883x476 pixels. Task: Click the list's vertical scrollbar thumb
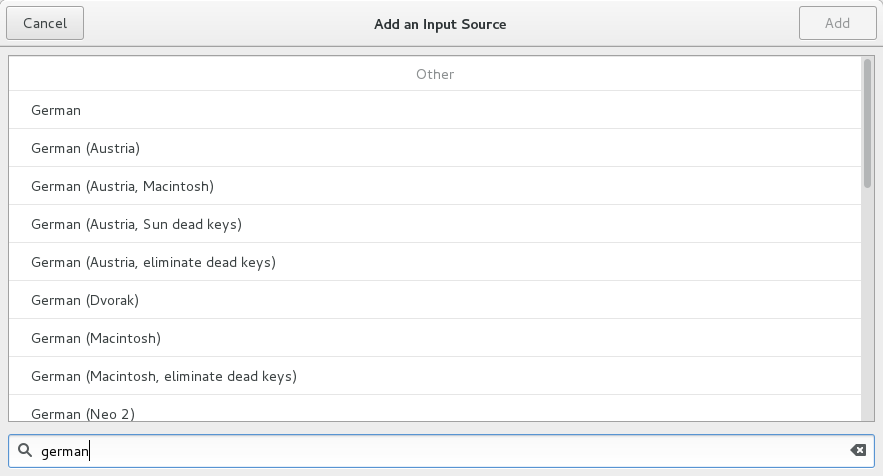[x=867, y=123]
